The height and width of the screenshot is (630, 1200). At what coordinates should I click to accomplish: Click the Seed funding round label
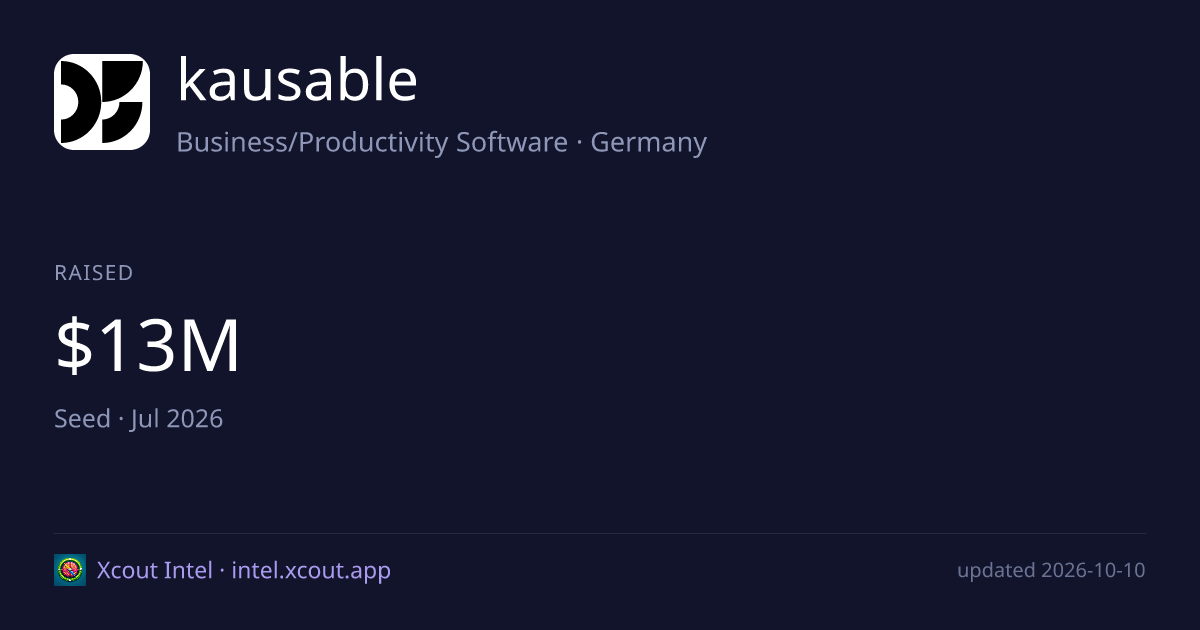82,418
